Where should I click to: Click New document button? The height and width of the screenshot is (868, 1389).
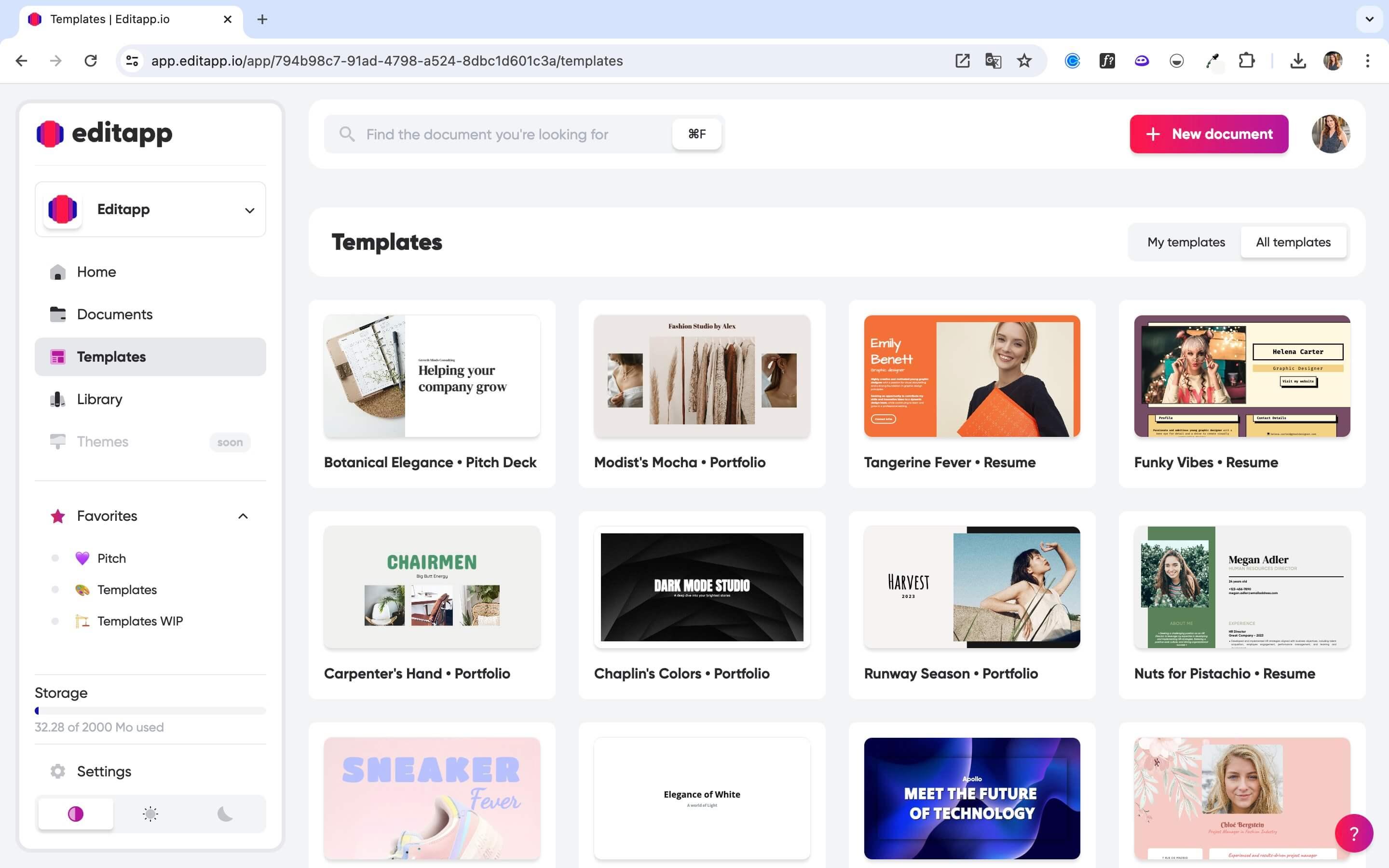(1209, 133)
